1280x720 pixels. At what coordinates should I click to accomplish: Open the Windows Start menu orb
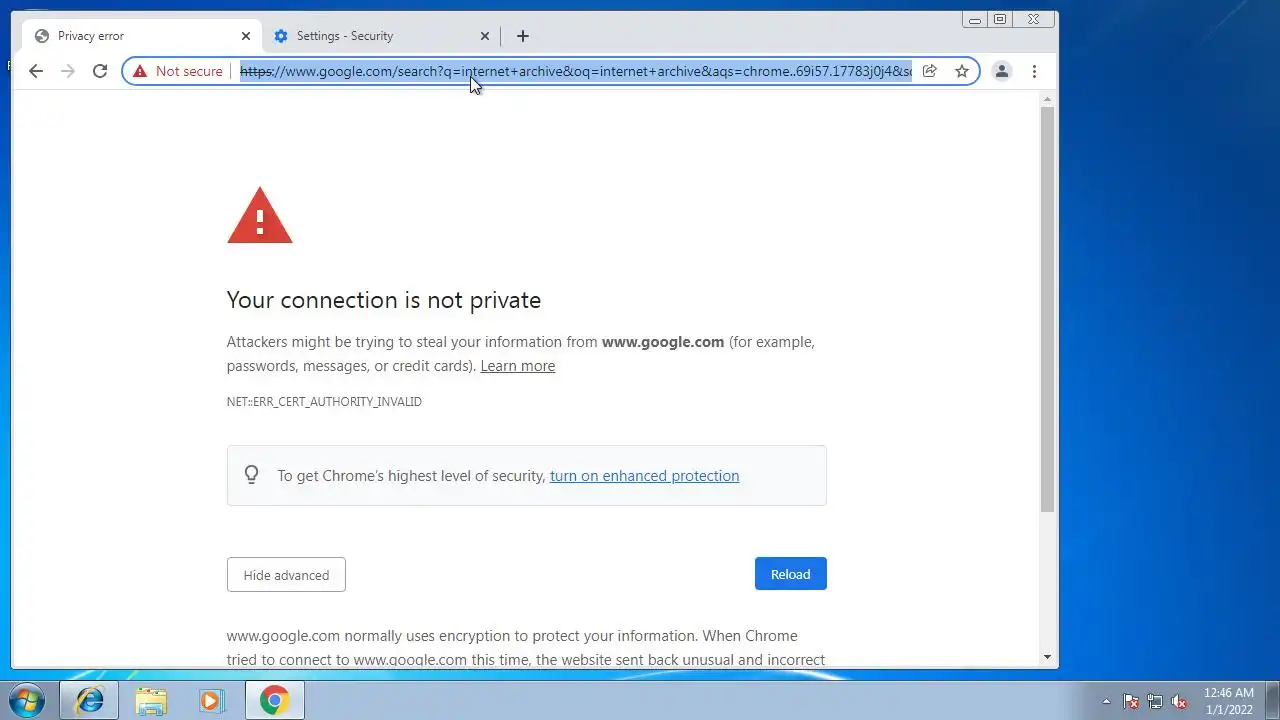coord(27,700)
